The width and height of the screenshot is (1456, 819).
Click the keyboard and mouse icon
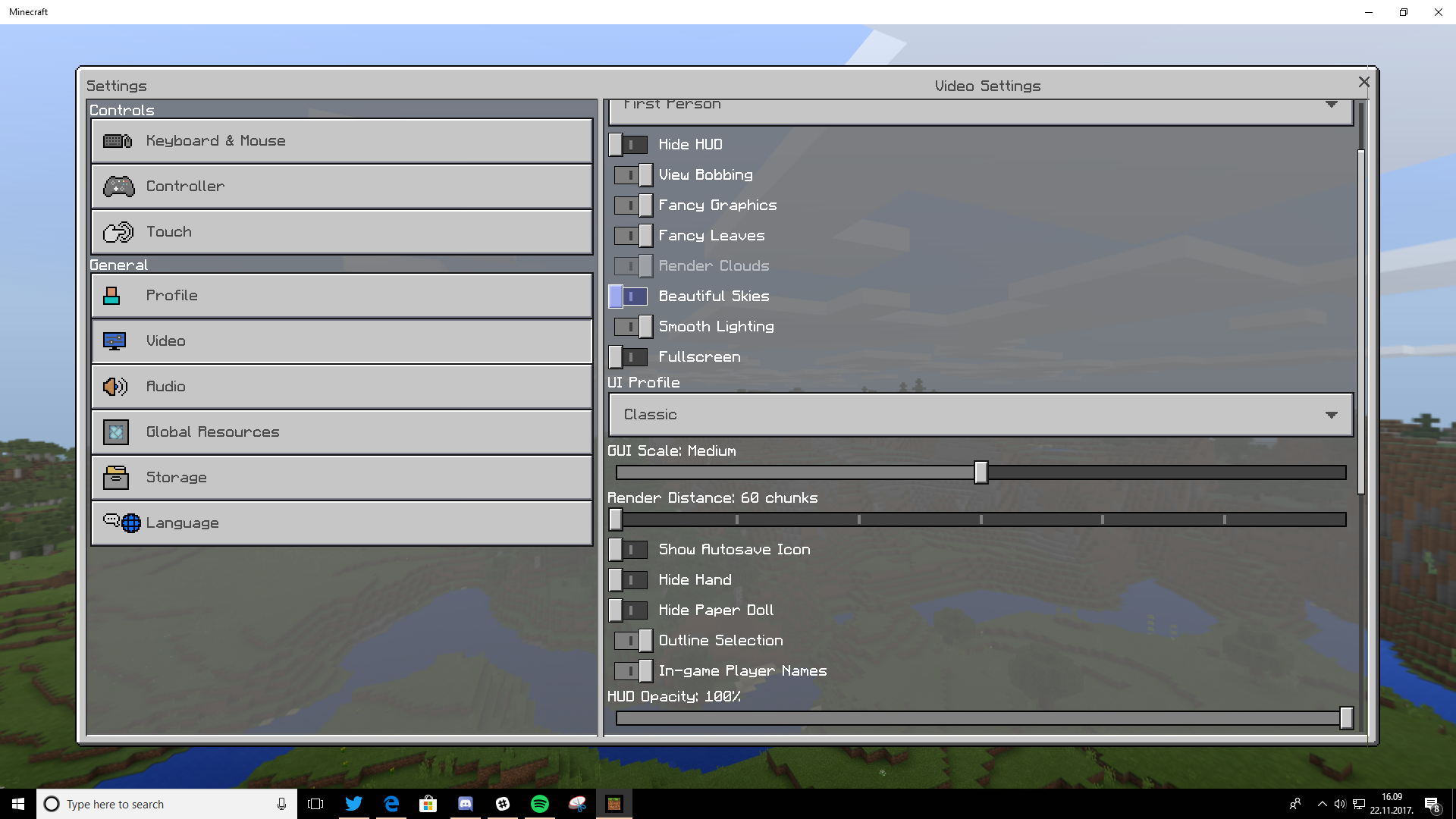(118, 141)
